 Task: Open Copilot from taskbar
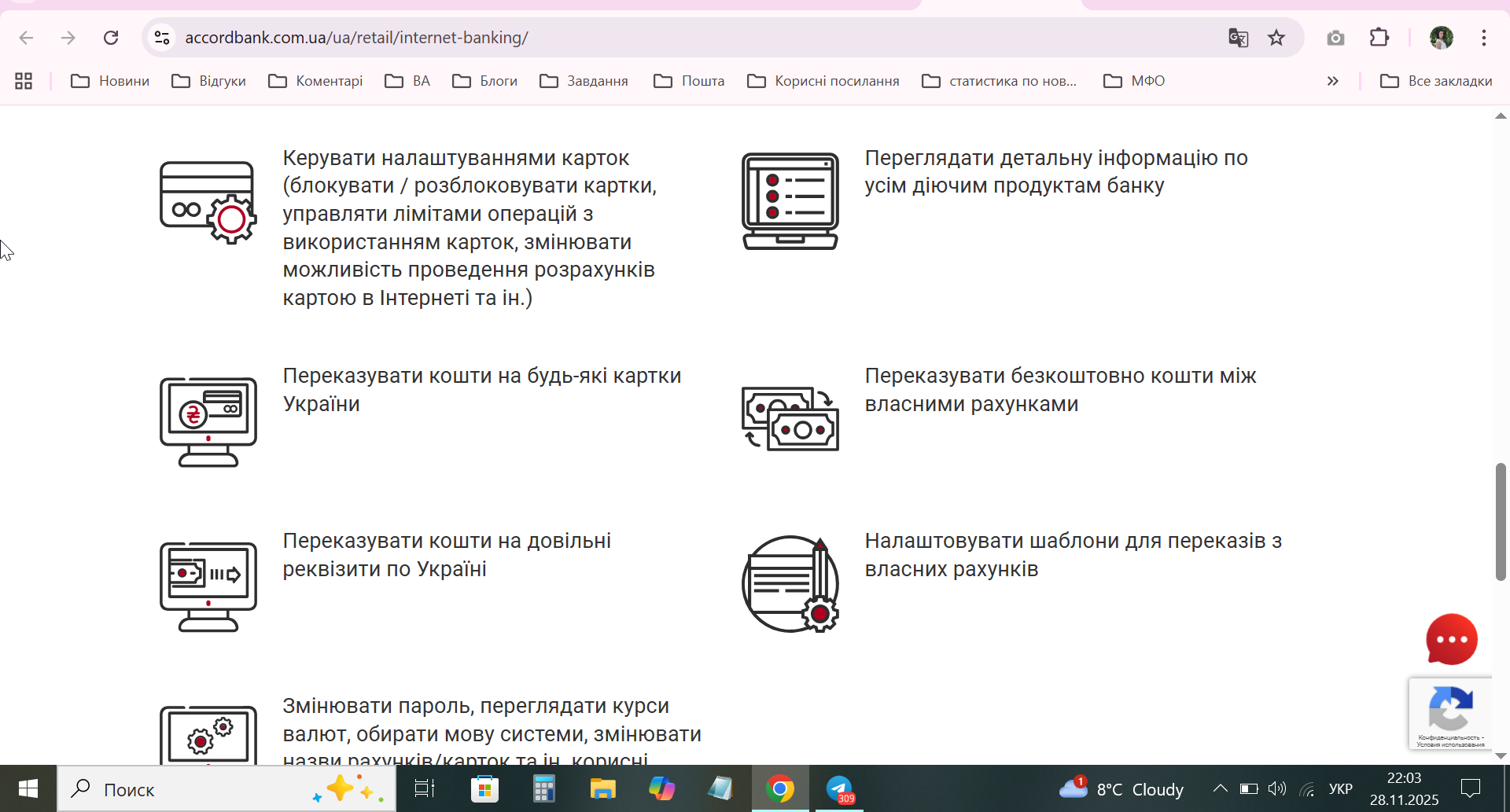[x=661, y=788]
